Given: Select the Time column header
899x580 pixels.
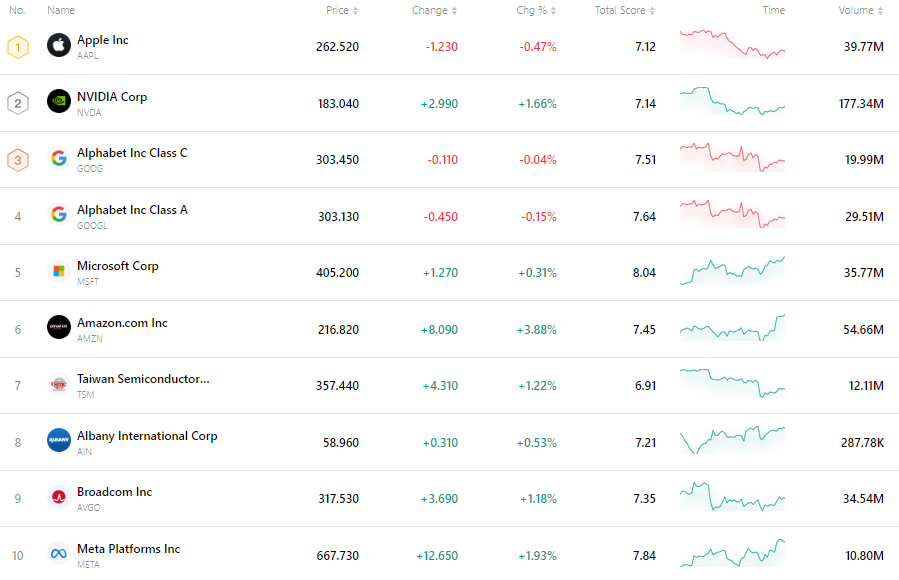Looking at the screenshot, I should [773, 10].
